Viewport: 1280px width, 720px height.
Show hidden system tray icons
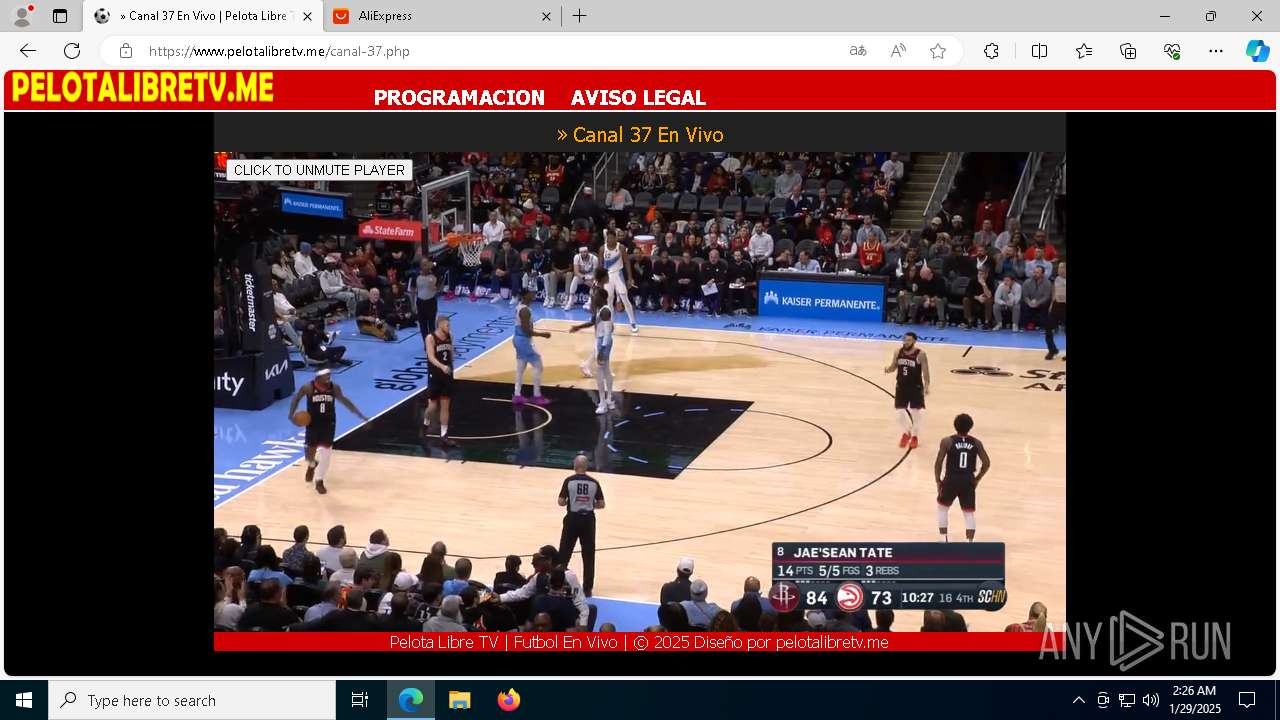[x=1078, y=700]
